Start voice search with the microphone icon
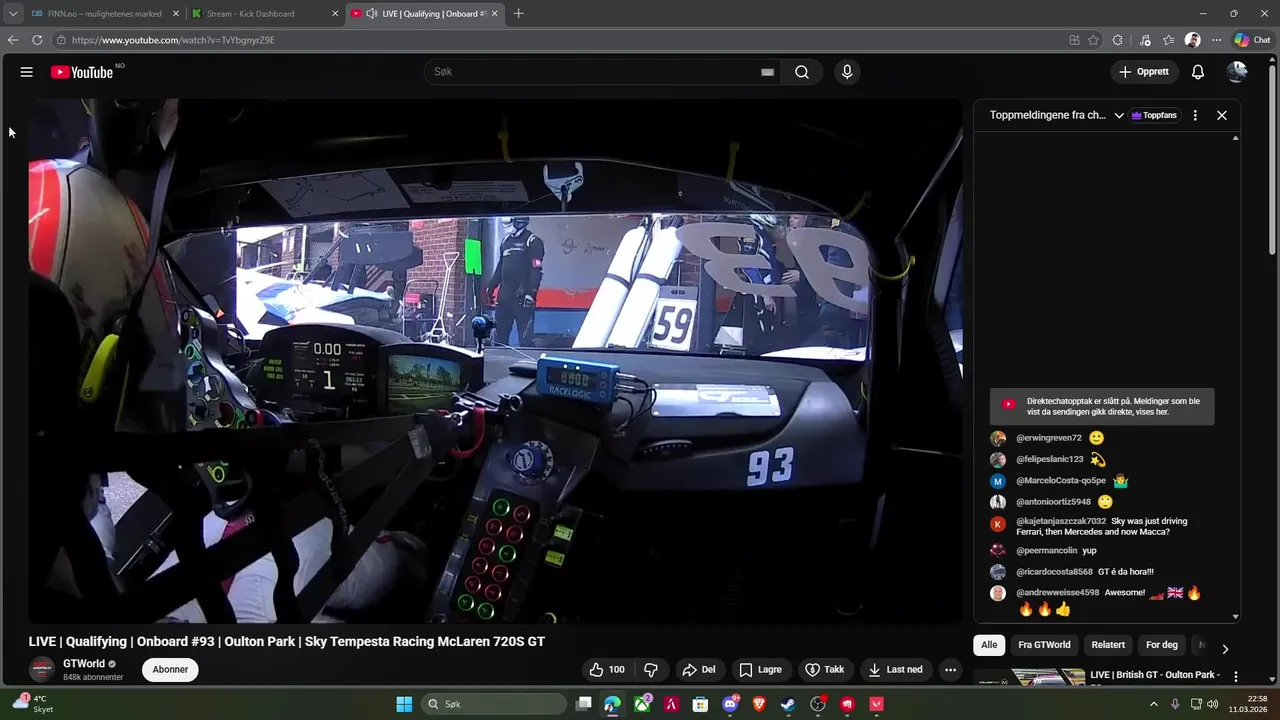The image size is (1280, 720). coord(847,72)
